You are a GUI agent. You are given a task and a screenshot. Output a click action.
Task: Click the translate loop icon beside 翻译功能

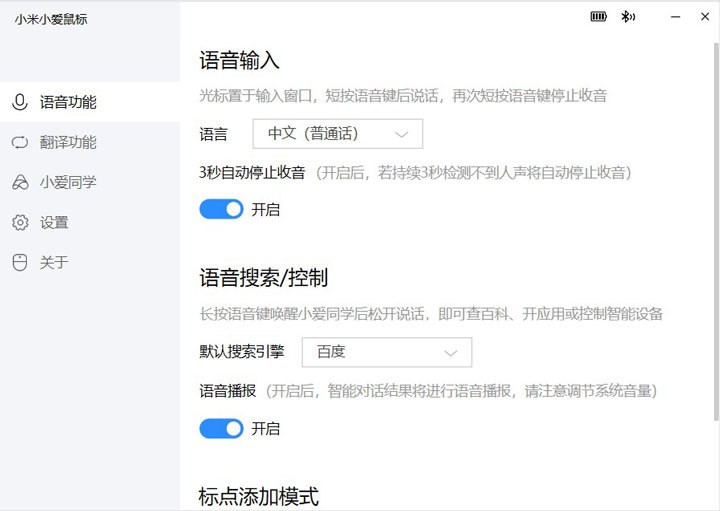tap(20, 142)
